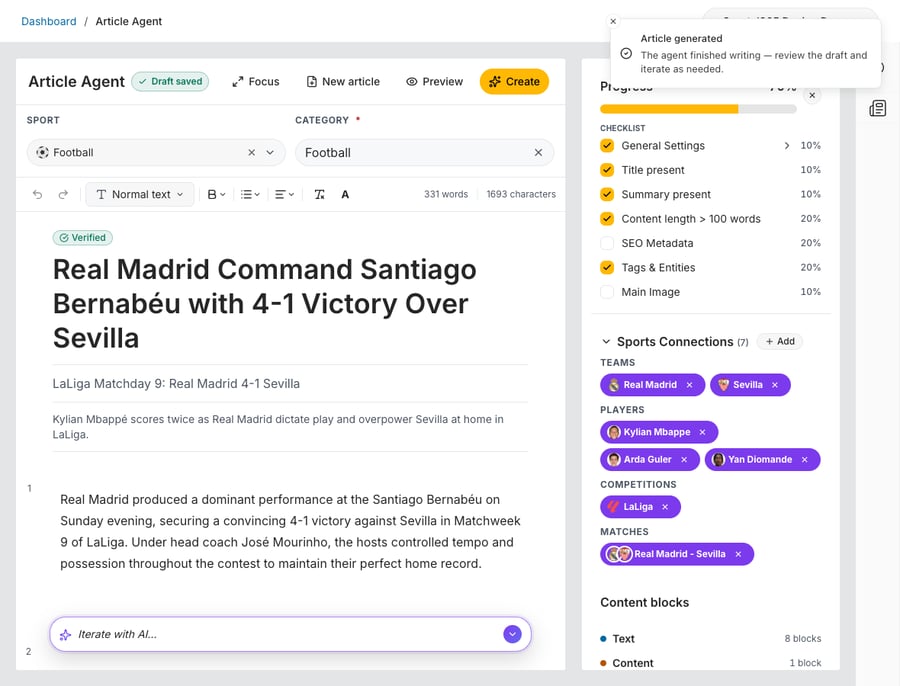Click the yellow Create button
Screen dimensions: 900x686
click(x=514, y=82)
